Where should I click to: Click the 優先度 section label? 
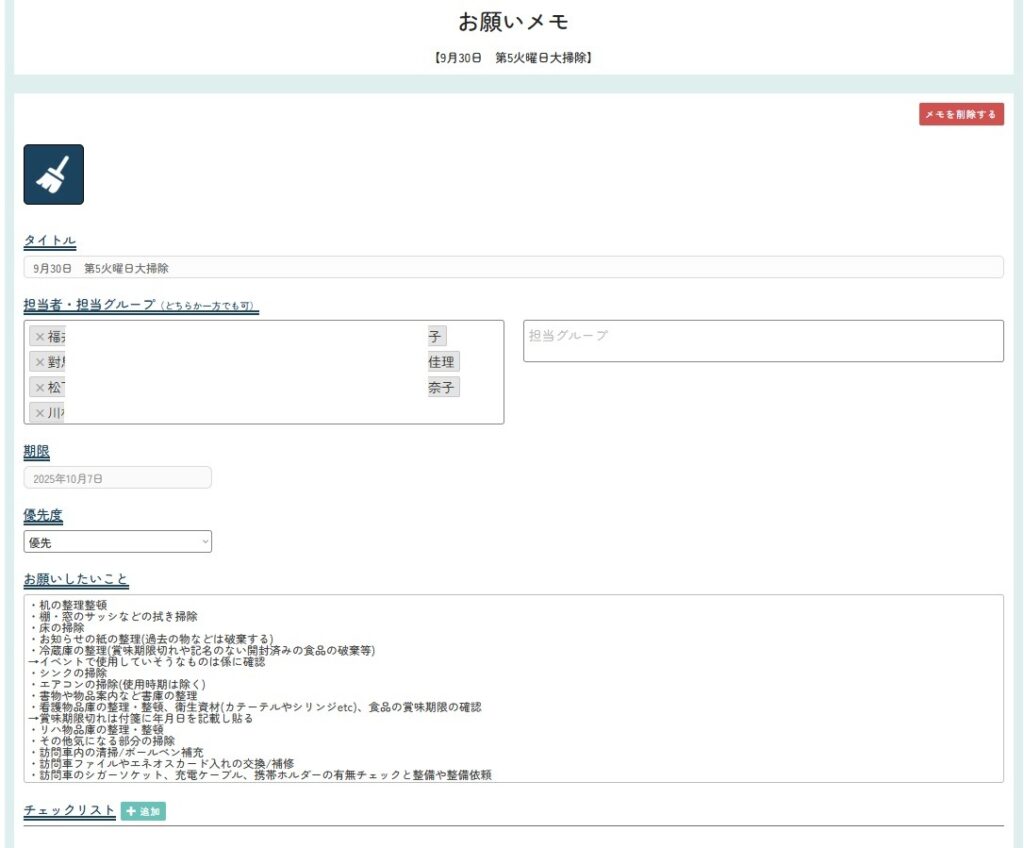43,516
